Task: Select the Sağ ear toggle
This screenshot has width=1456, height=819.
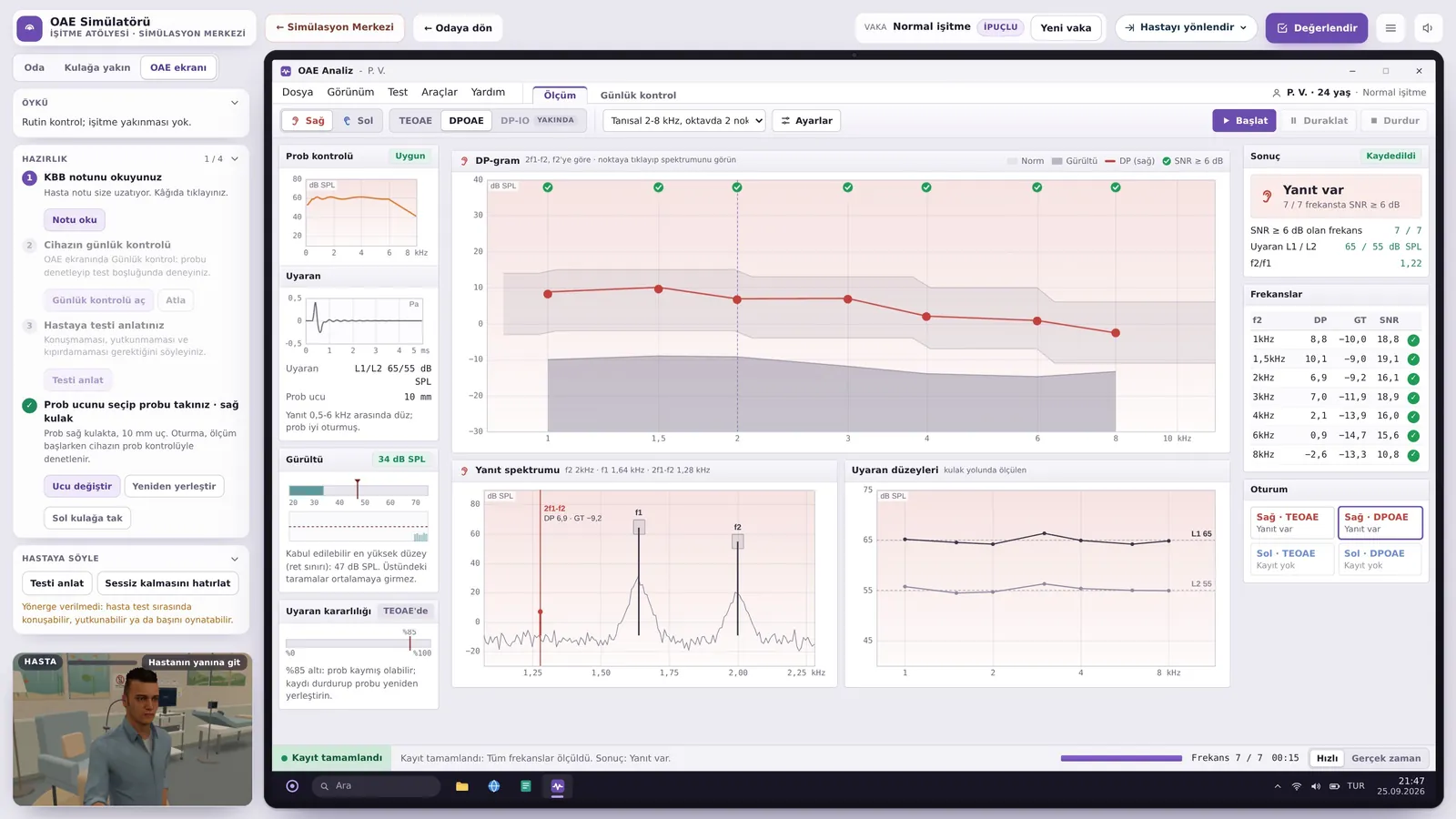Action: (x=308, y=121)
